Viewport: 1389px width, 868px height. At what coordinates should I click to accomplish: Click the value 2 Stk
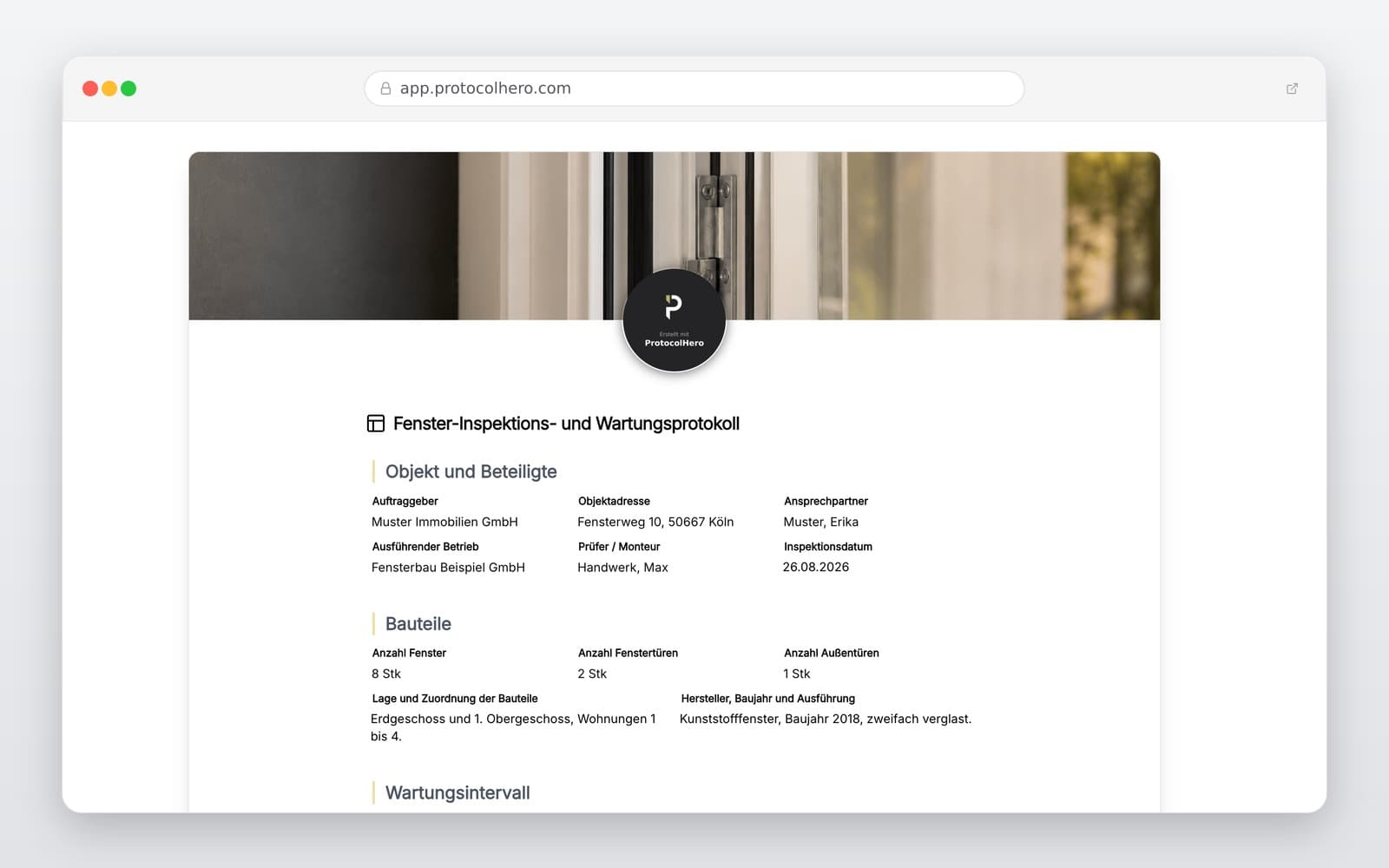click(592, 674)
